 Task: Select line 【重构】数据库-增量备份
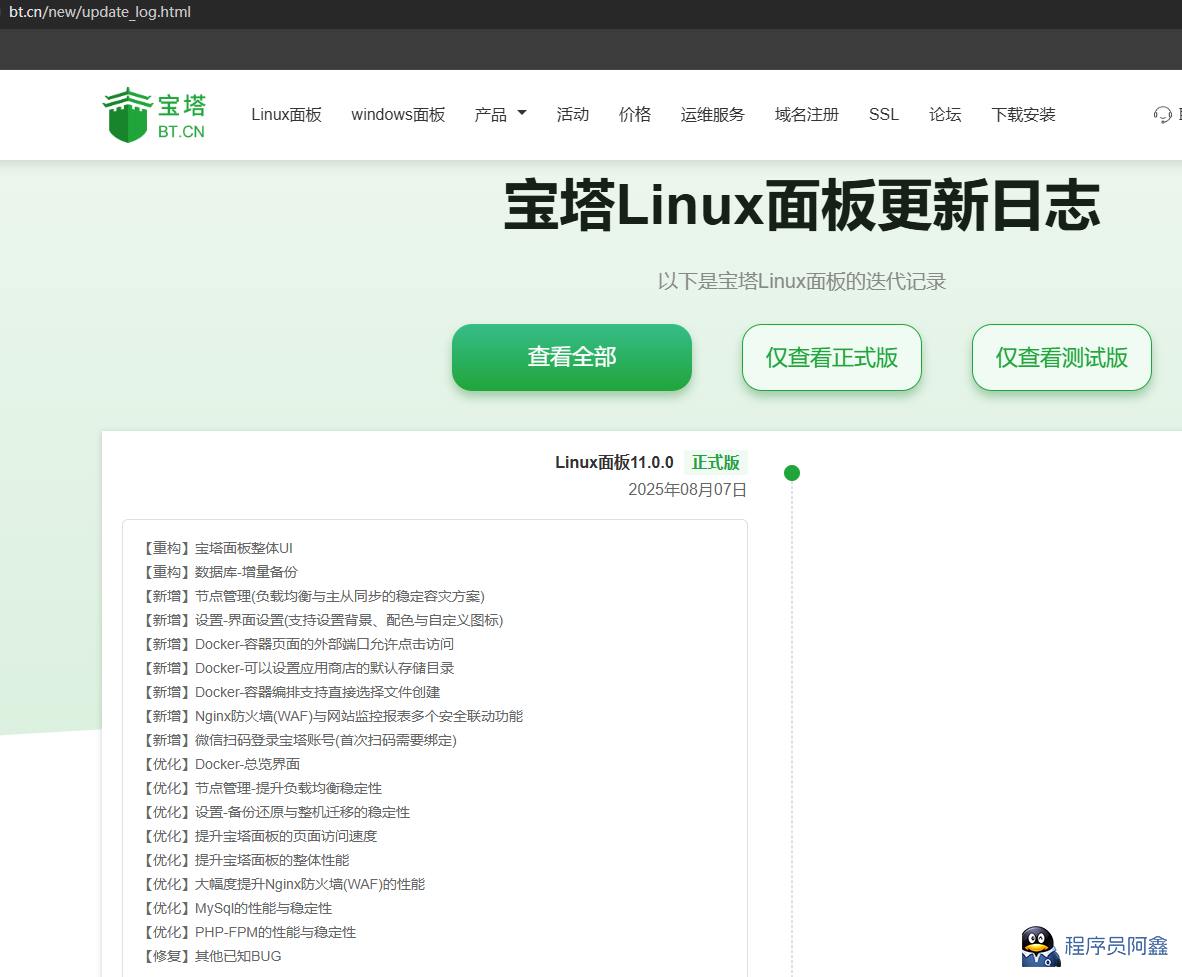[x=219, y=572]
